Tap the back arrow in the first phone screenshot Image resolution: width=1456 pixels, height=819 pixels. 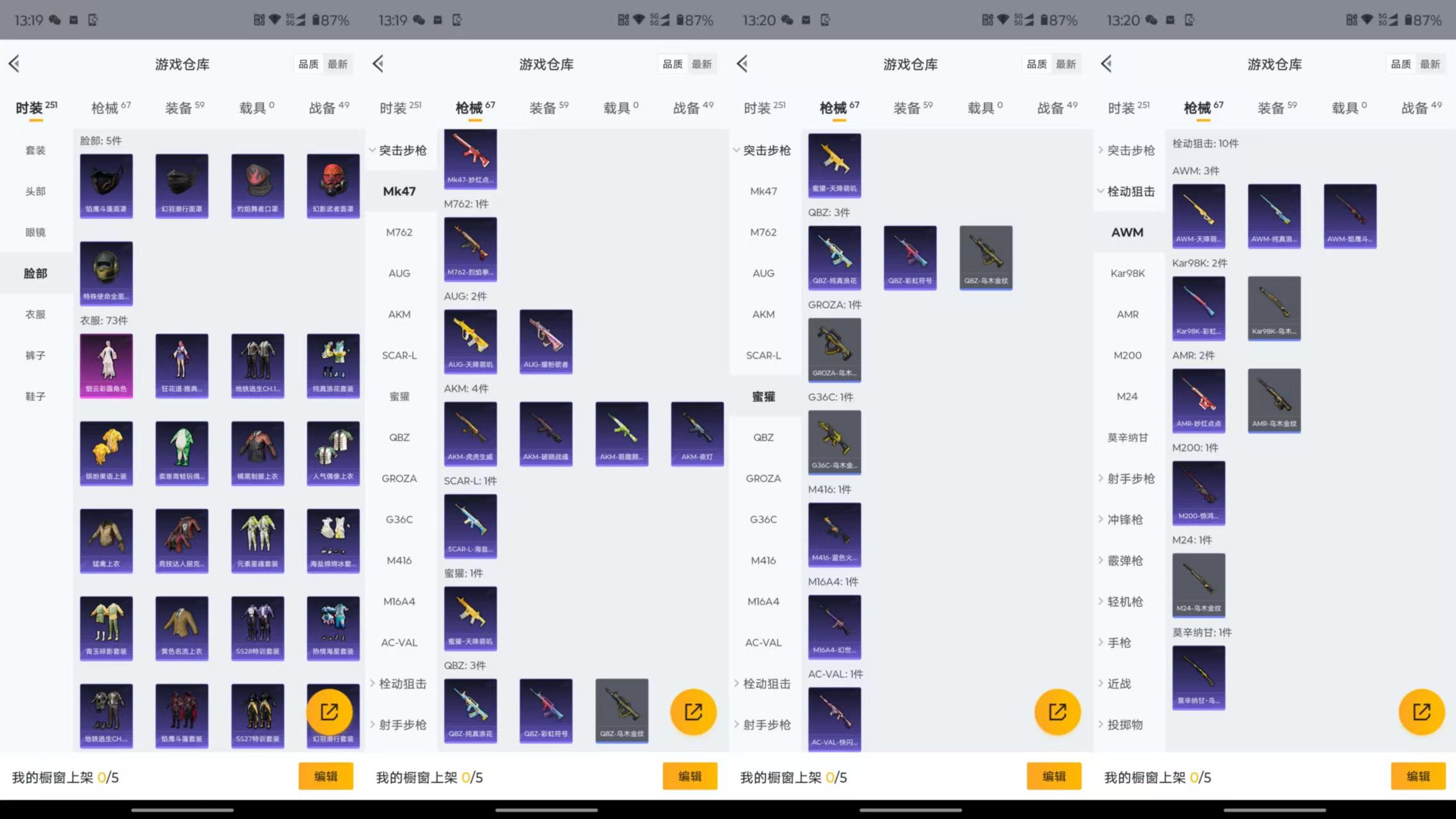point(14,63)
